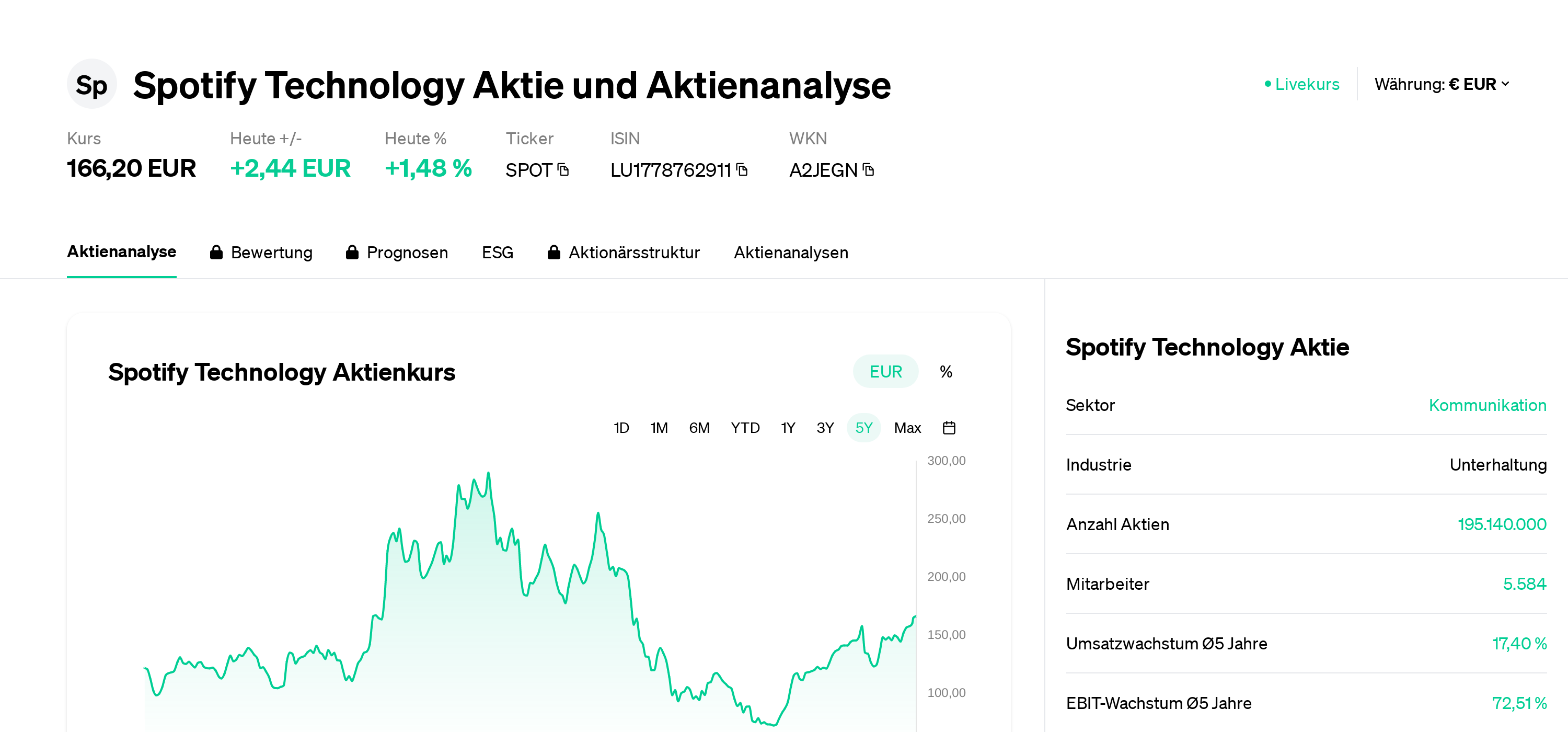Image resolution: width=1568 pixels, height=732 pixels.
Task: Click the lock icon beside Prognosen
Action: [x=352, y=252]
